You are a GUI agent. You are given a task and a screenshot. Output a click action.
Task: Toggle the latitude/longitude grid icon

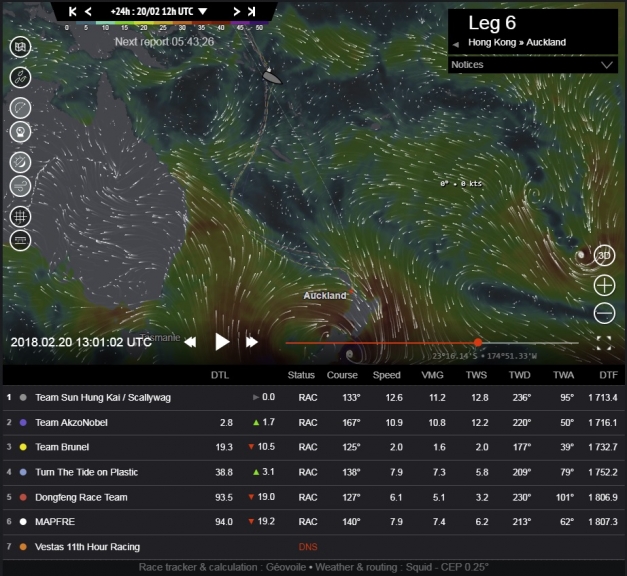point(20,217)
